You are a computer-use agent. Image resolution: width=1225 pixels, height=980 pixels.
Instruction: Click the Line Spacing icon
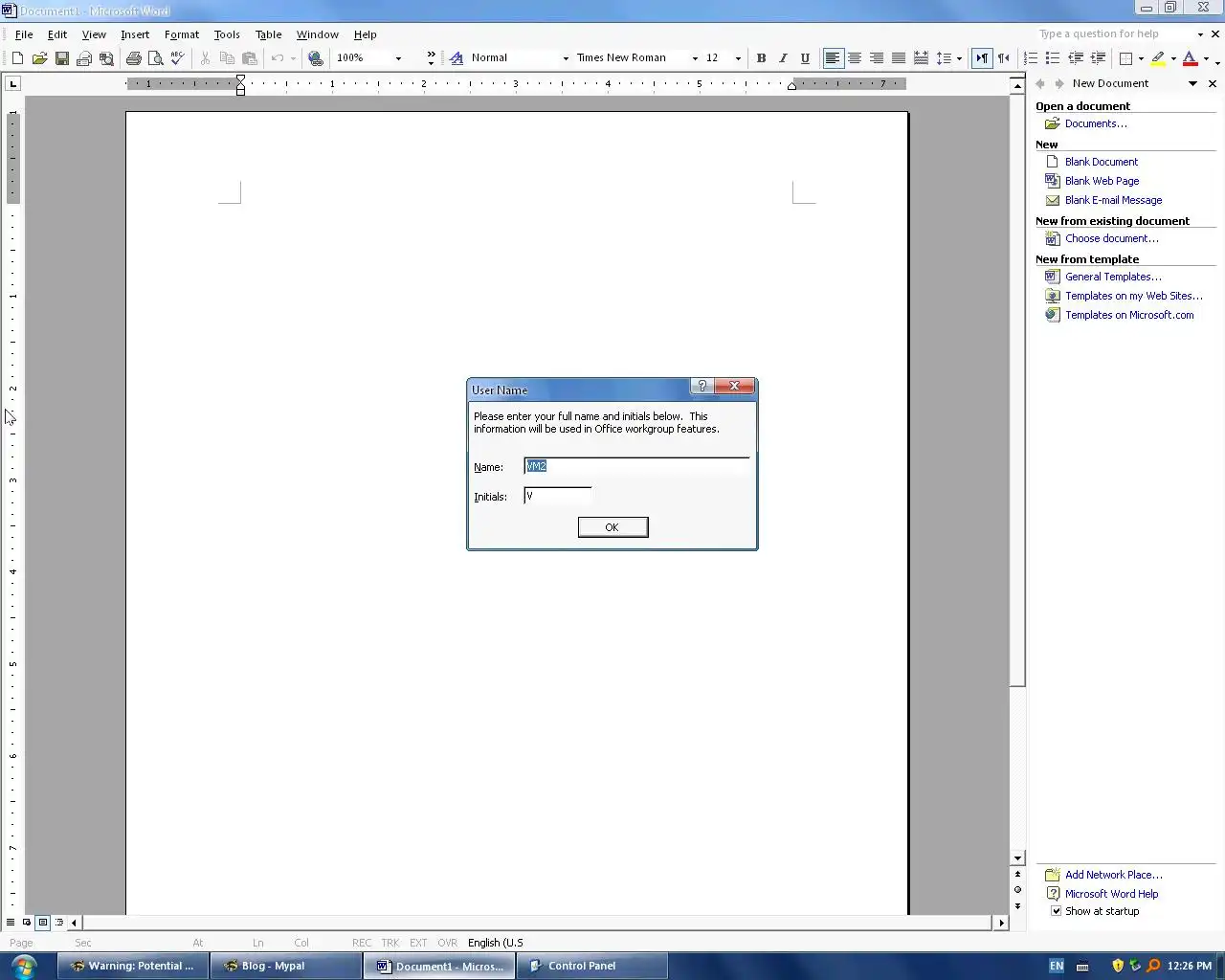pyautogui.click(x=944, y=58)
